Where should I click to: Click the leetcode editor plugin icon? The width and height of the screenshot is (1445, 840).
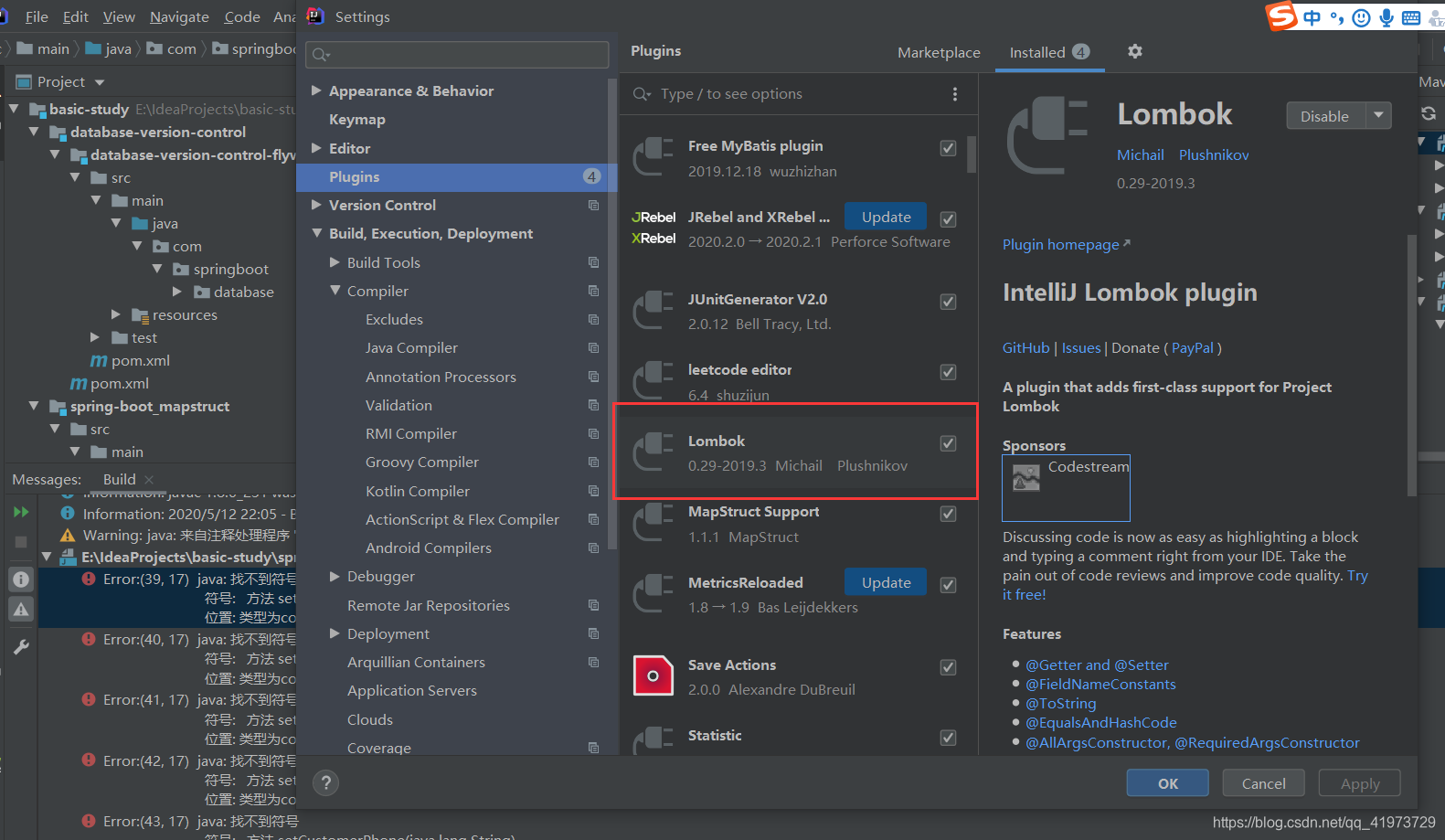pos(653,380)
